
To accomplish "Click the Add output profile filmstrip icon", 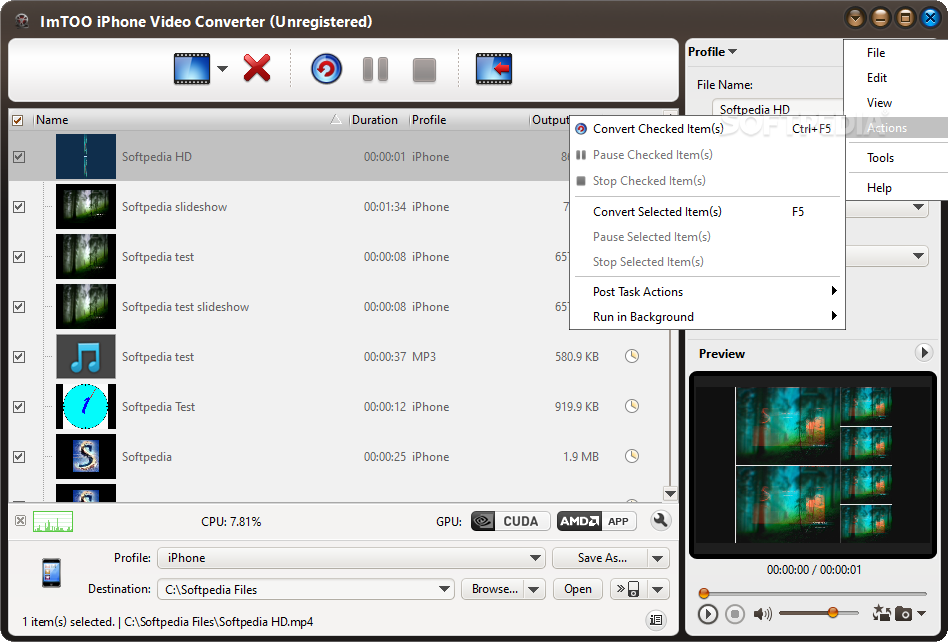I will pos(494,68).
